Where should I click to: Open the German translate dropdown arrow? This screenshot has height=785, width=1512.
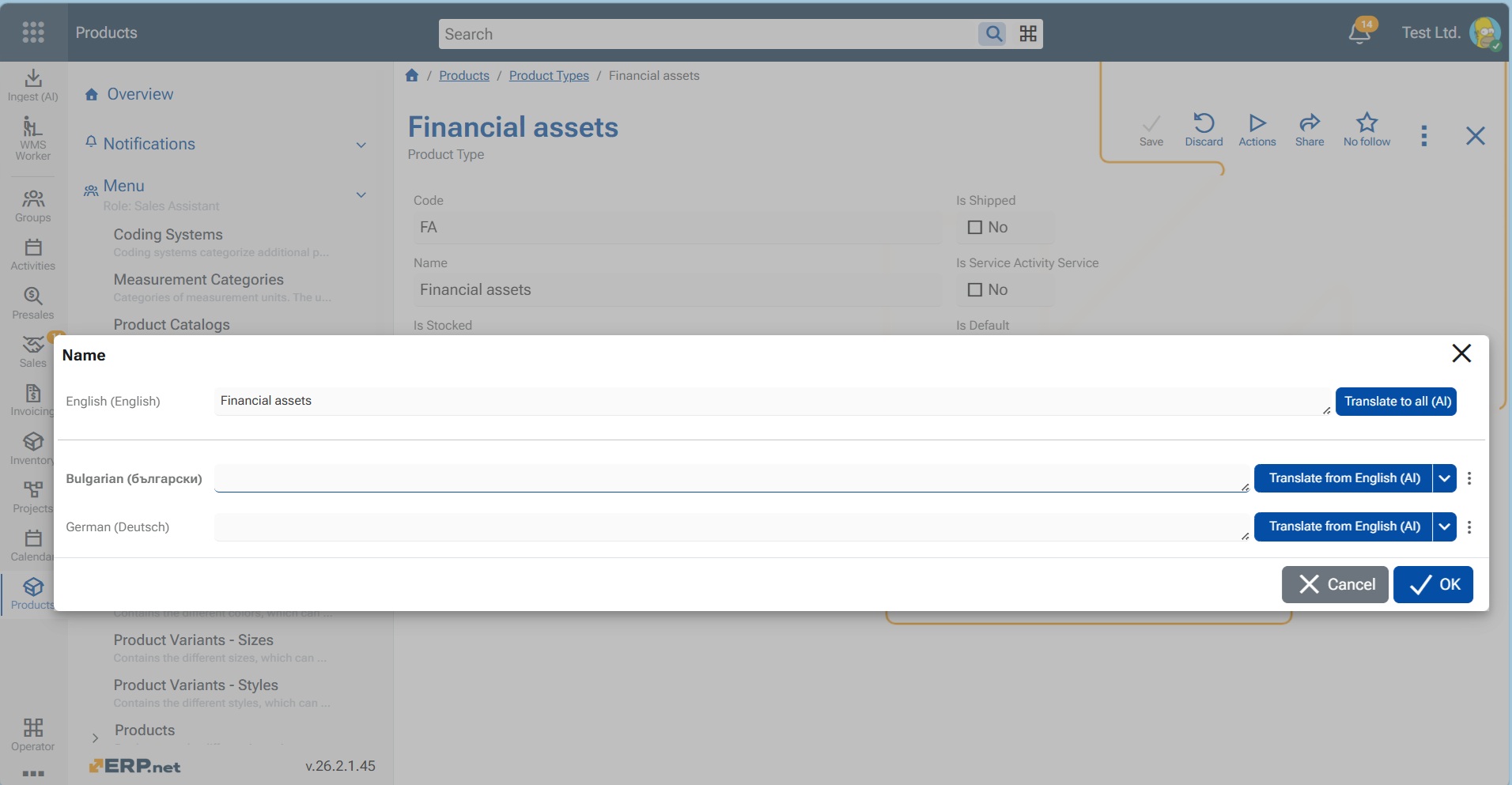(x=1445, y=526)
